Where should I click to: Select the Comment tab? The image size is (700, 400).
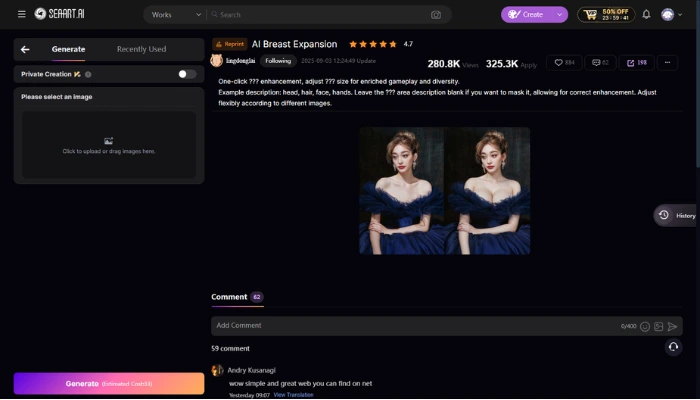(228, 297)
